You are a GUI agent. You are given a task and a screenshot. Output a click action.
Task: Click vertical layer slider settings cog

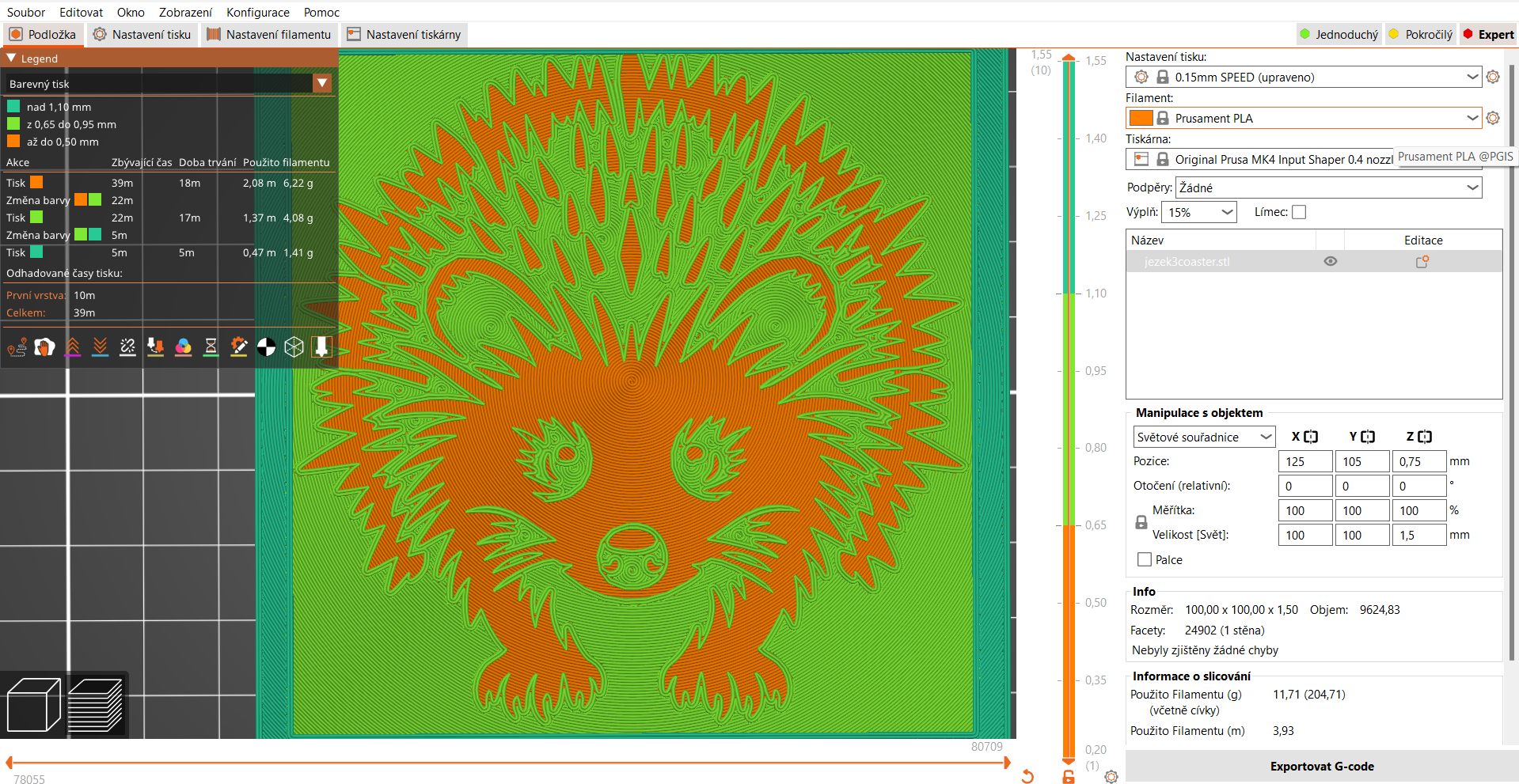tap(1111, 777)
